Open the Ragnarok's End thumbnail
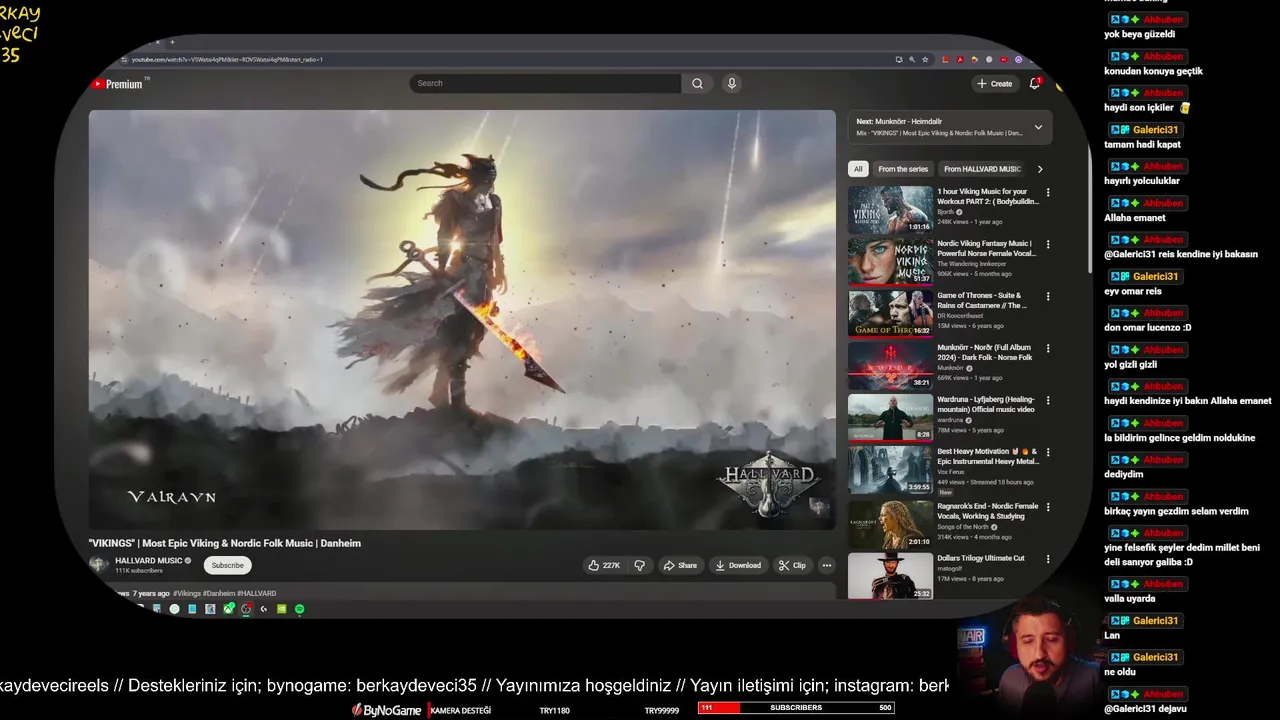The height and width of the screenshot is (720, 1280). point(890,525)
